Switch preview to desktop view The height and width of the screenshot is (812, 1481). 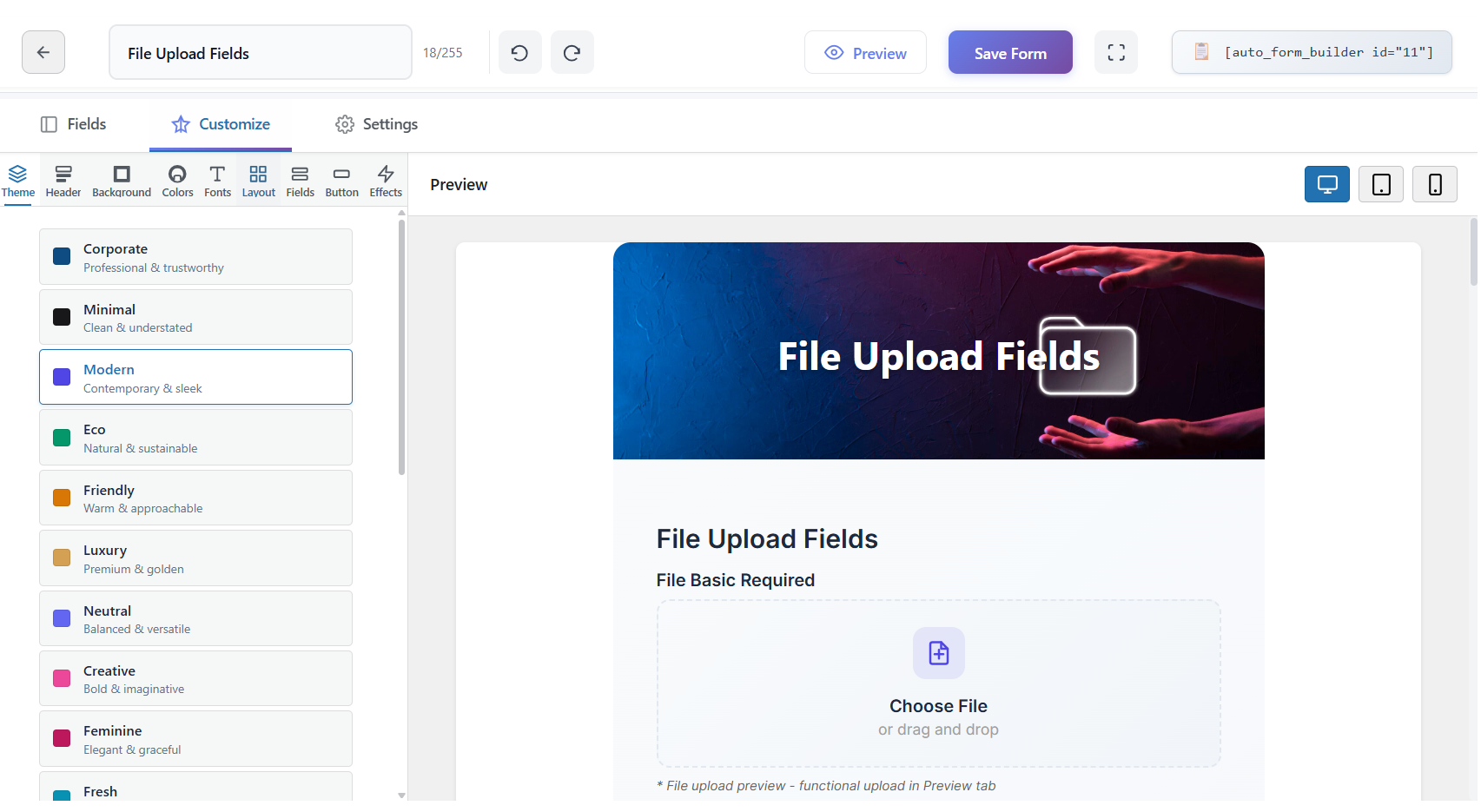[1326, 184]
